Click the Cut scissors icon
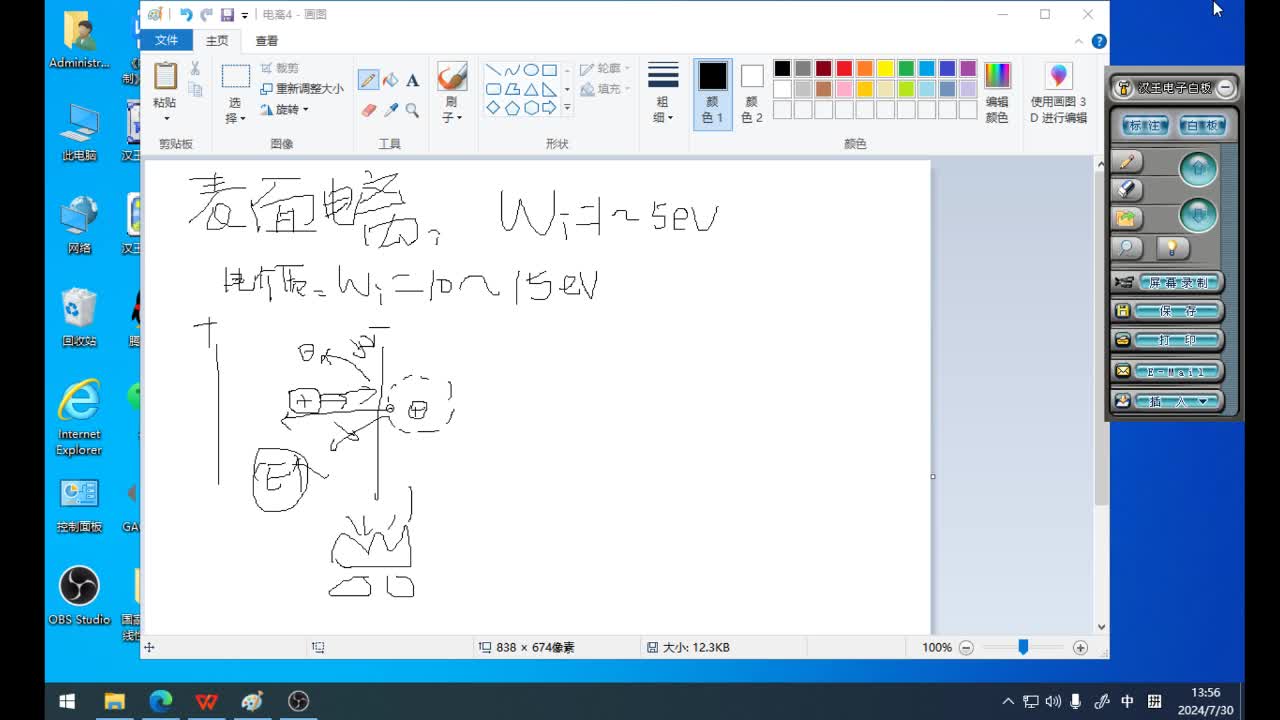1280x720 pixels. [195, 69]
